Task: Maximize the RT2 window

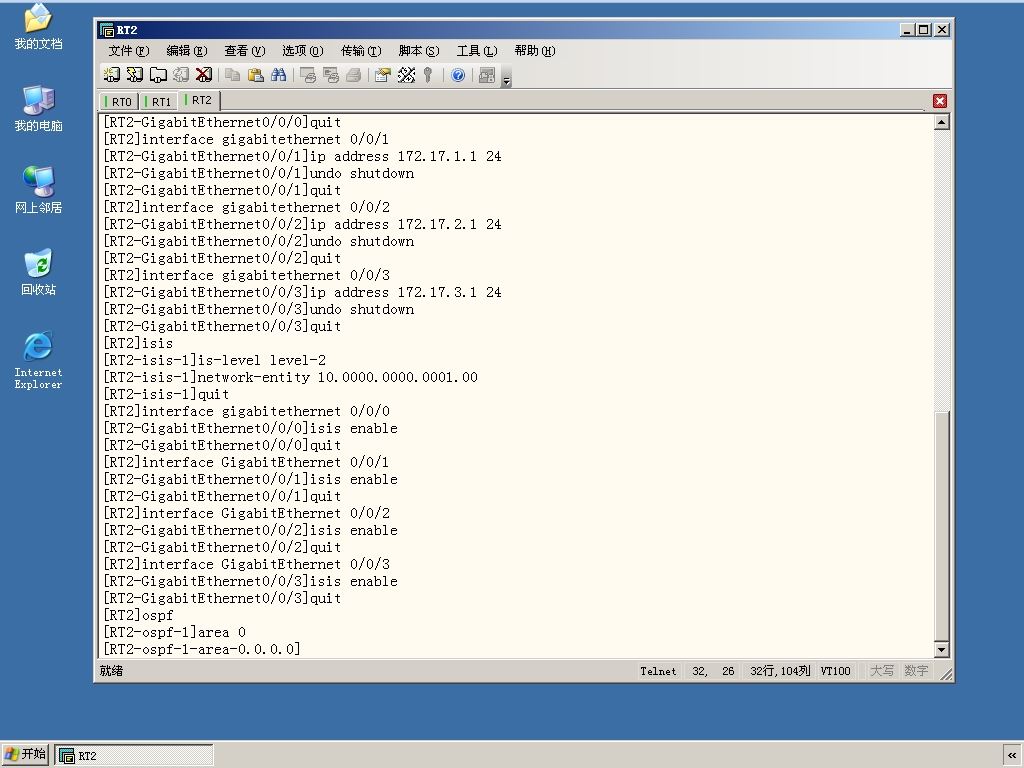Action: click(x=923, y=29)
